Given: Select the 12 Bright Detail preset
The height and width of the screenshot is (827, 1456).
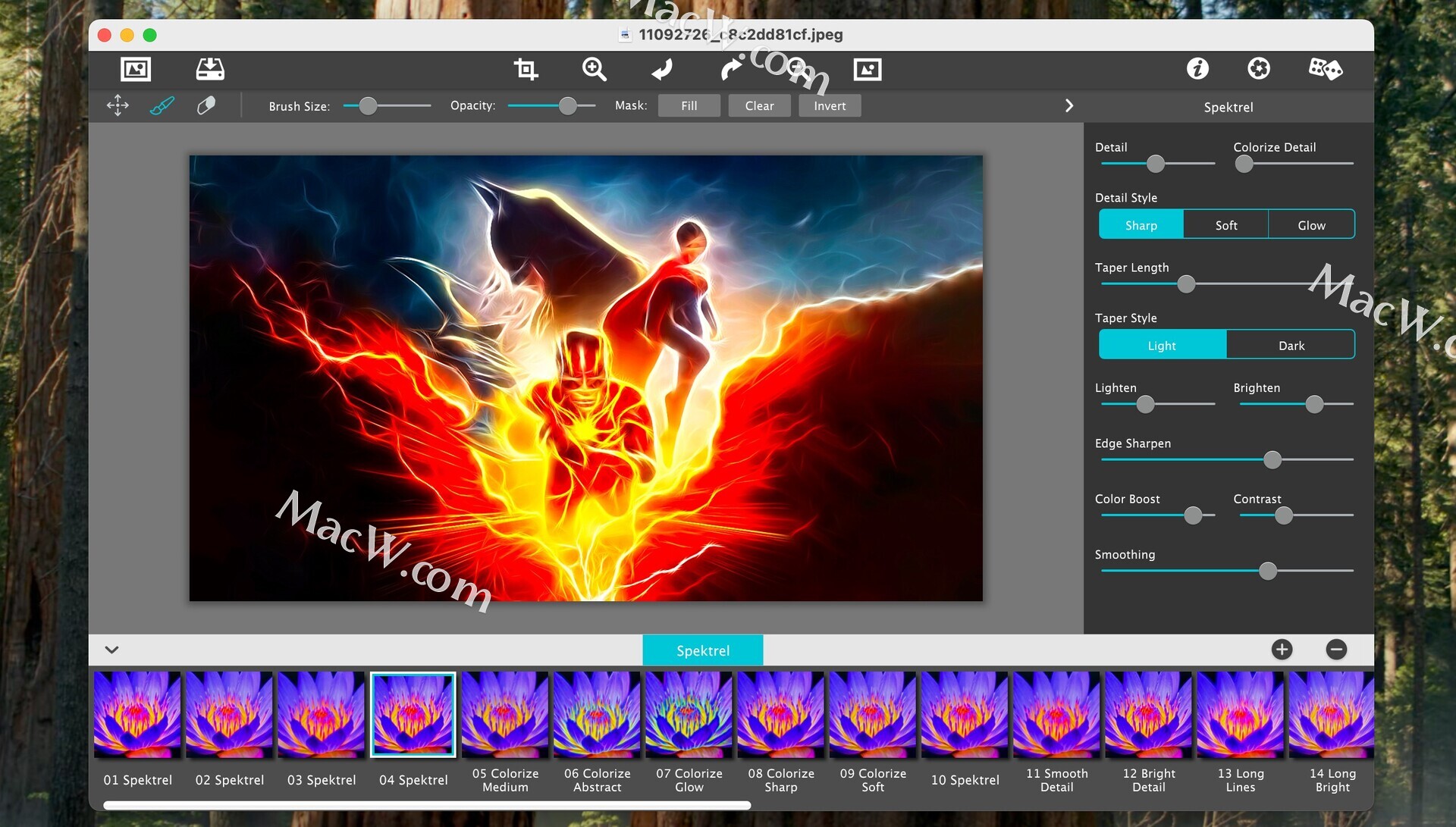Looking at the screenshot, I should [1148, 715].
